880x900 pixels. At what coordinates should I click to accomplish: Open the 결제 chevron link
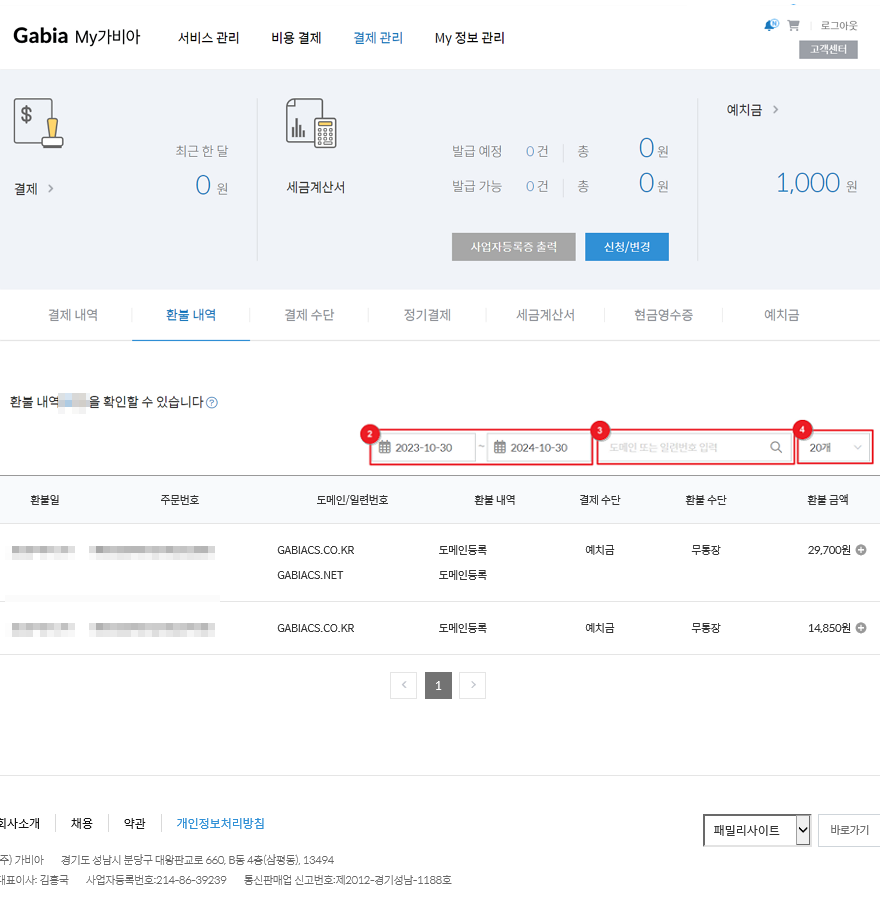point(34,189)
